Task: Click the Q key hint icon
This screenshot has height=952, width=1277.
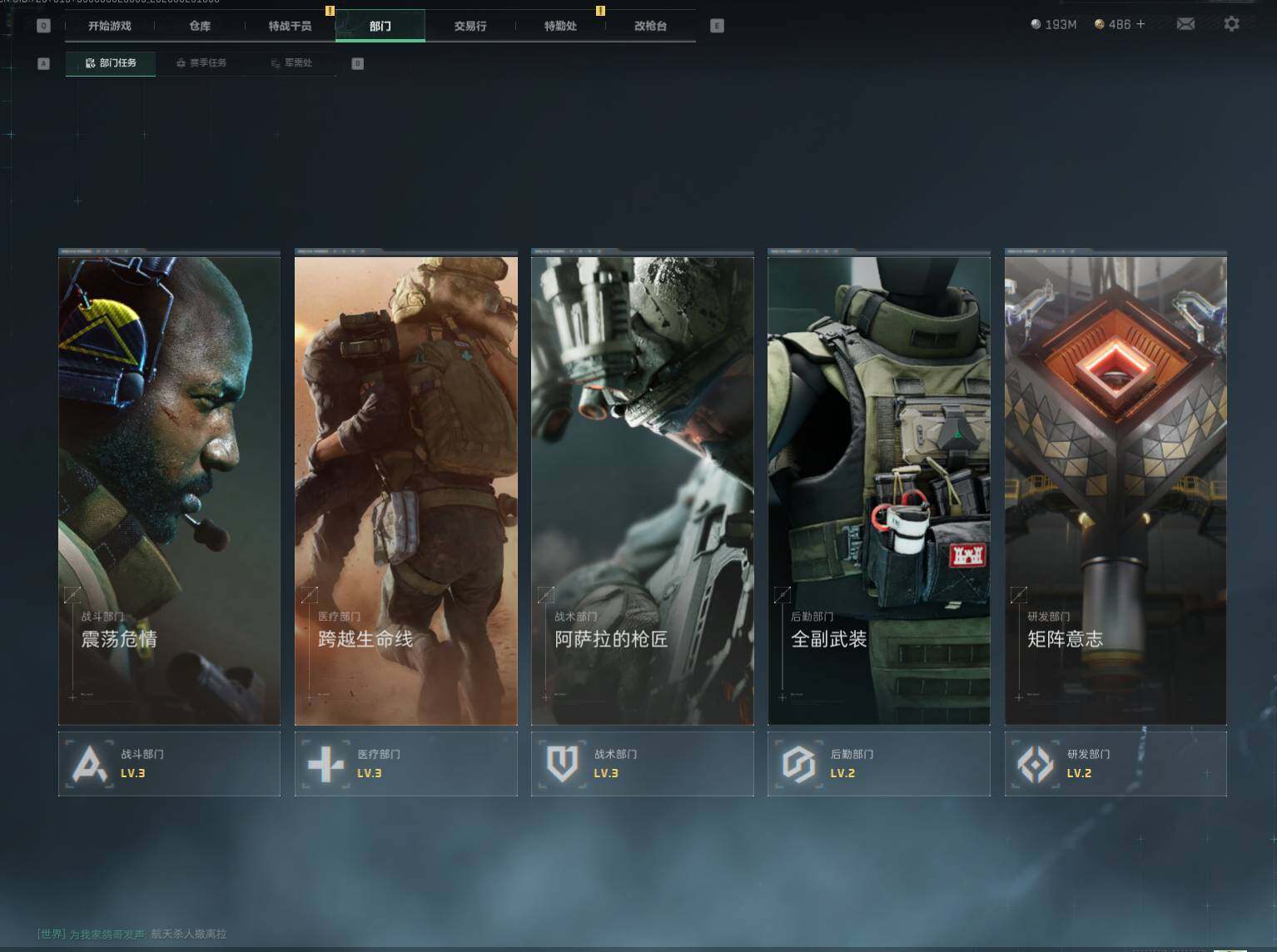Action: [x=44, y=26]
